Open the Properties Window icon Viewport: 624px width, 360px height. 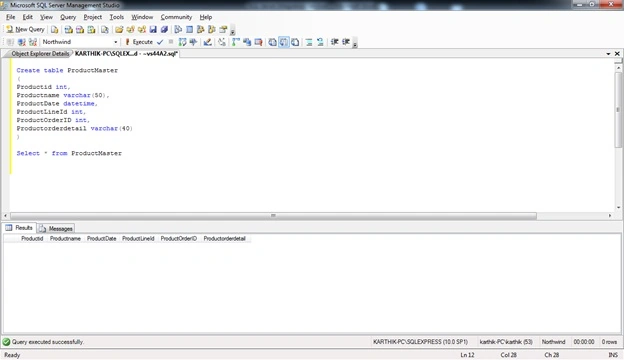(x=223, y=29)
